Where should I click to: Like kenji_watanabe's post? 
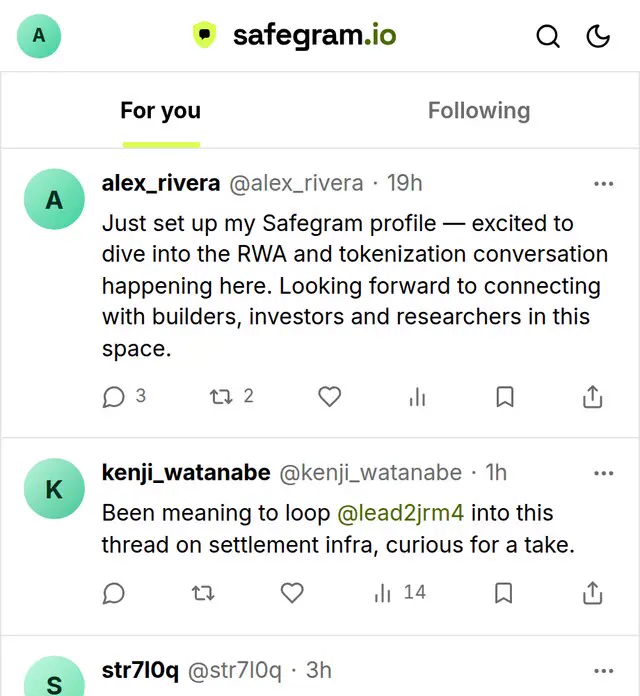(292, 593)
